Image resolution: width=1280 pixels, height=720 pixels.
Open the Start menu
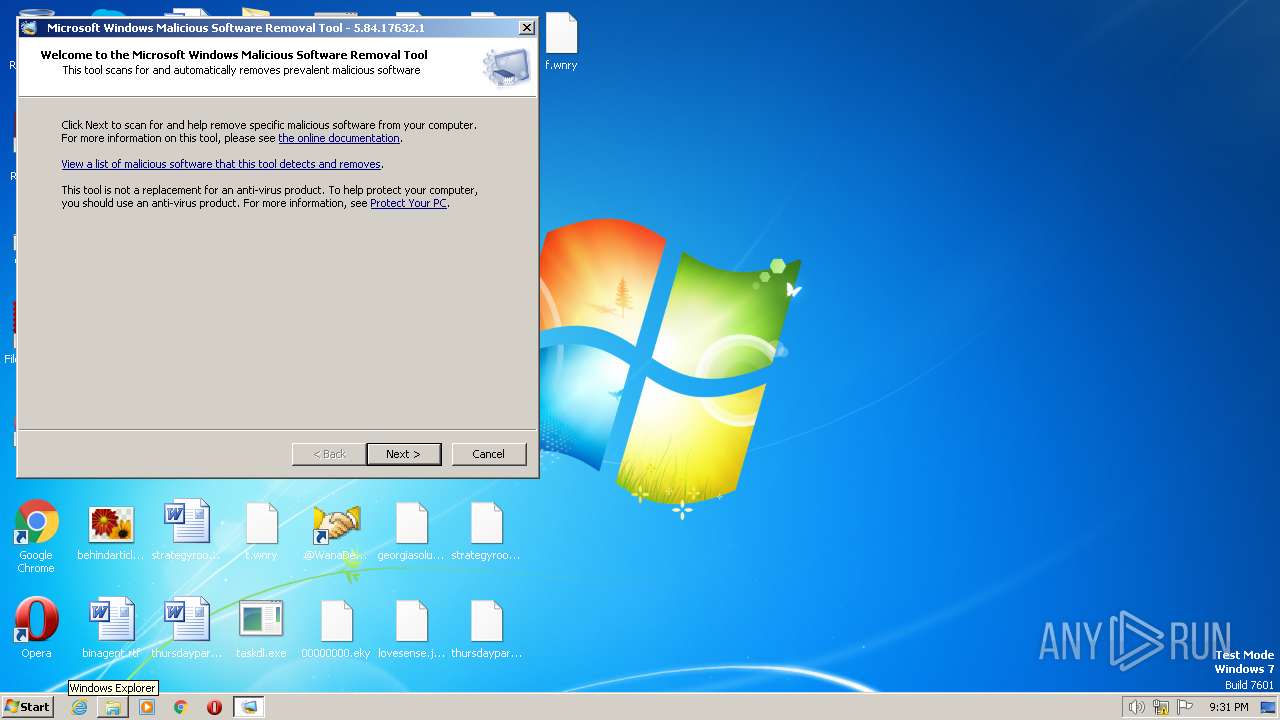pyautogui.click(x=27, y=707)
